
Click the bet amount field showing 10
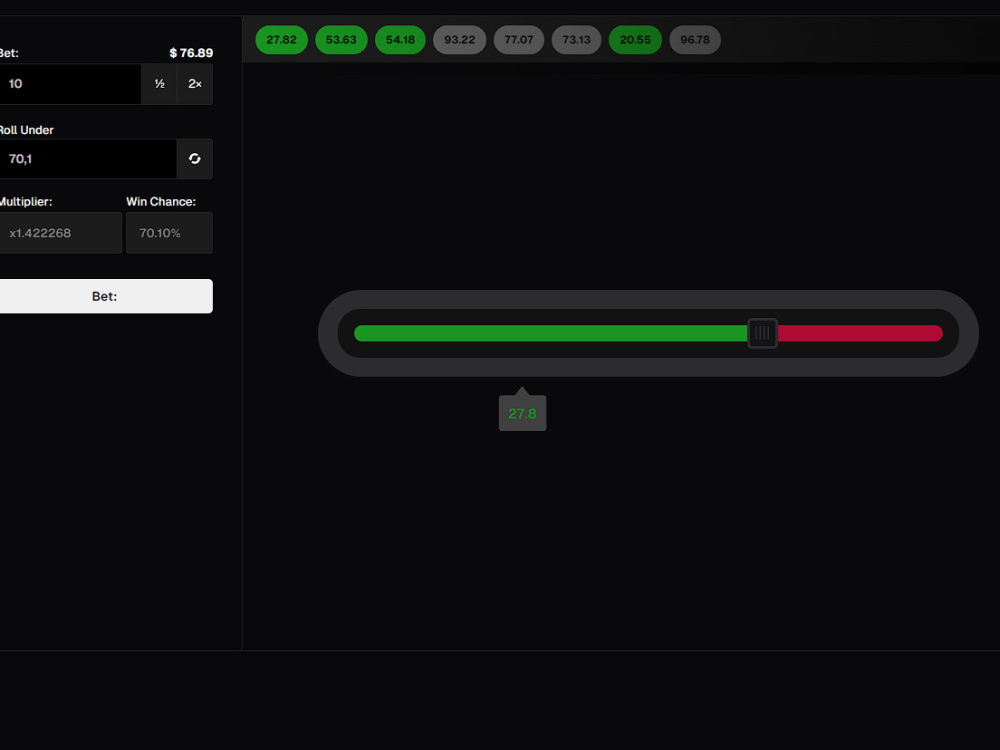click(70, 84)
